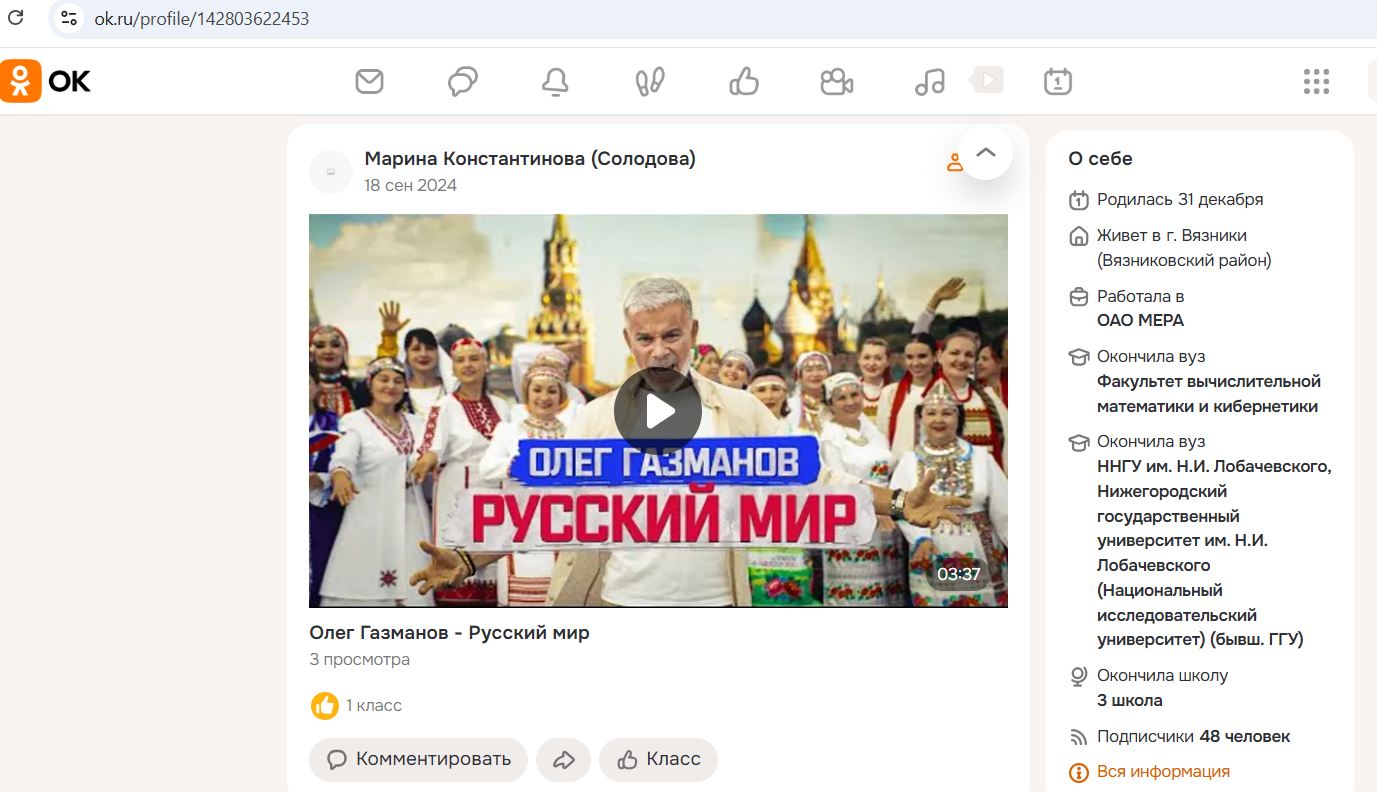Click the video title Олег Газманов - Русский мир

(x=449, y=632)
